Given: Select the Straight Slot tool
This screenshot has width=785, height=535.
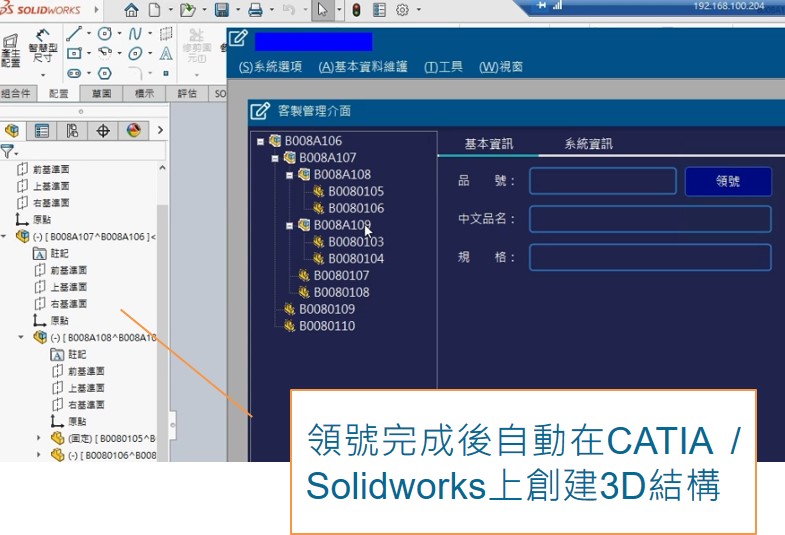Looking at the screenshot, I should click(74, 73).
